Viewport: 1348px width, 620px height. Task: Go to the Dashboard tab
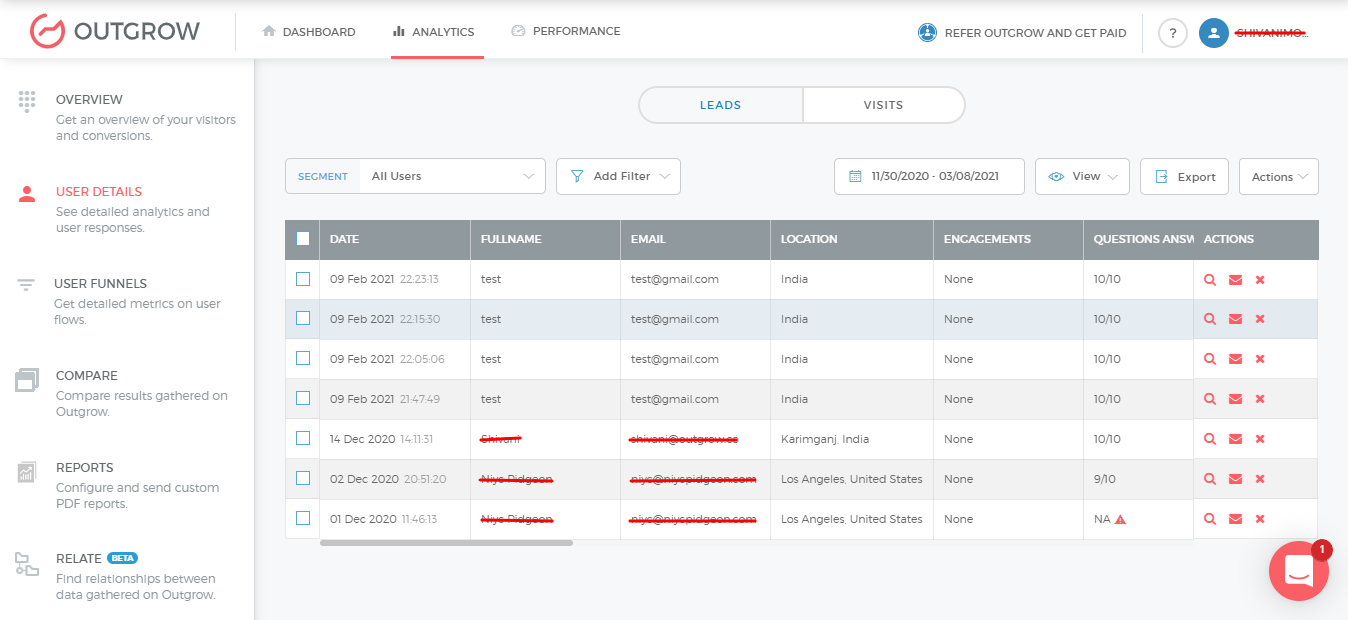coord(309,32)
